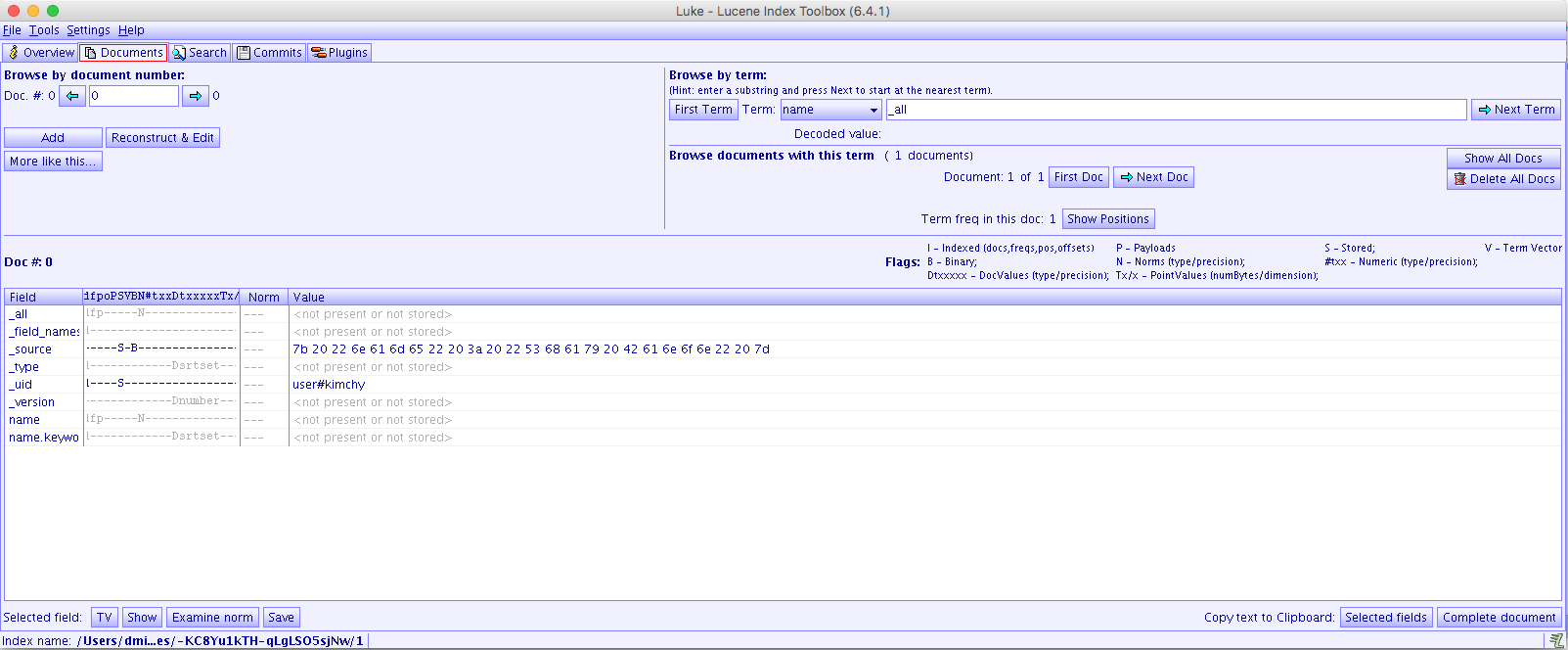Copy Selected fields to clipboard
This screenshot has width=1568, height=650.
pyautogui.click(x=1386, y=618)
